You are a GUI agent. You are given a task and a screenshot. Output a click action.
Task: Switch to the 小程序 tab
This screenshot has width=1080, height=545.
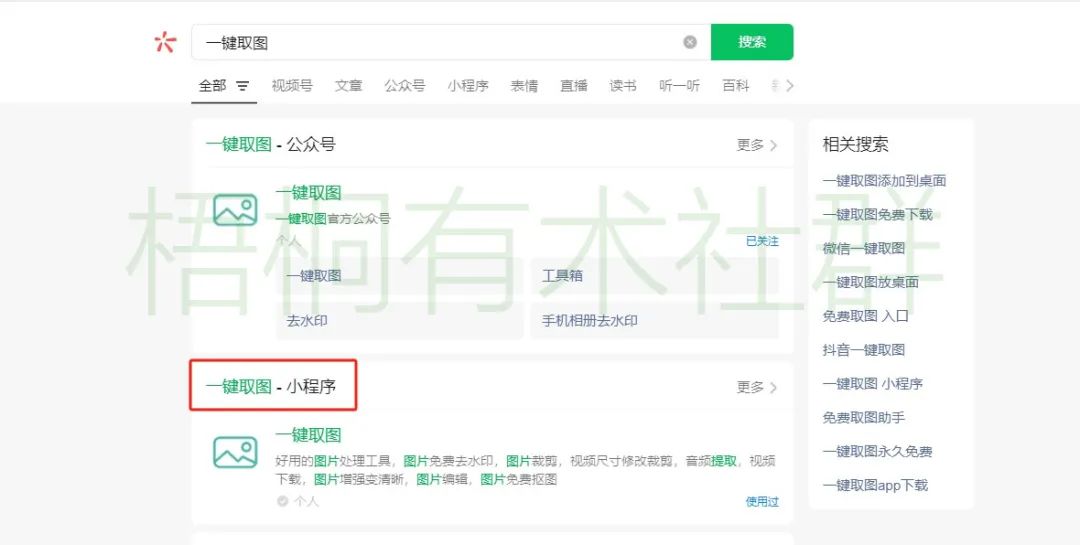click(x=468, y=86)
